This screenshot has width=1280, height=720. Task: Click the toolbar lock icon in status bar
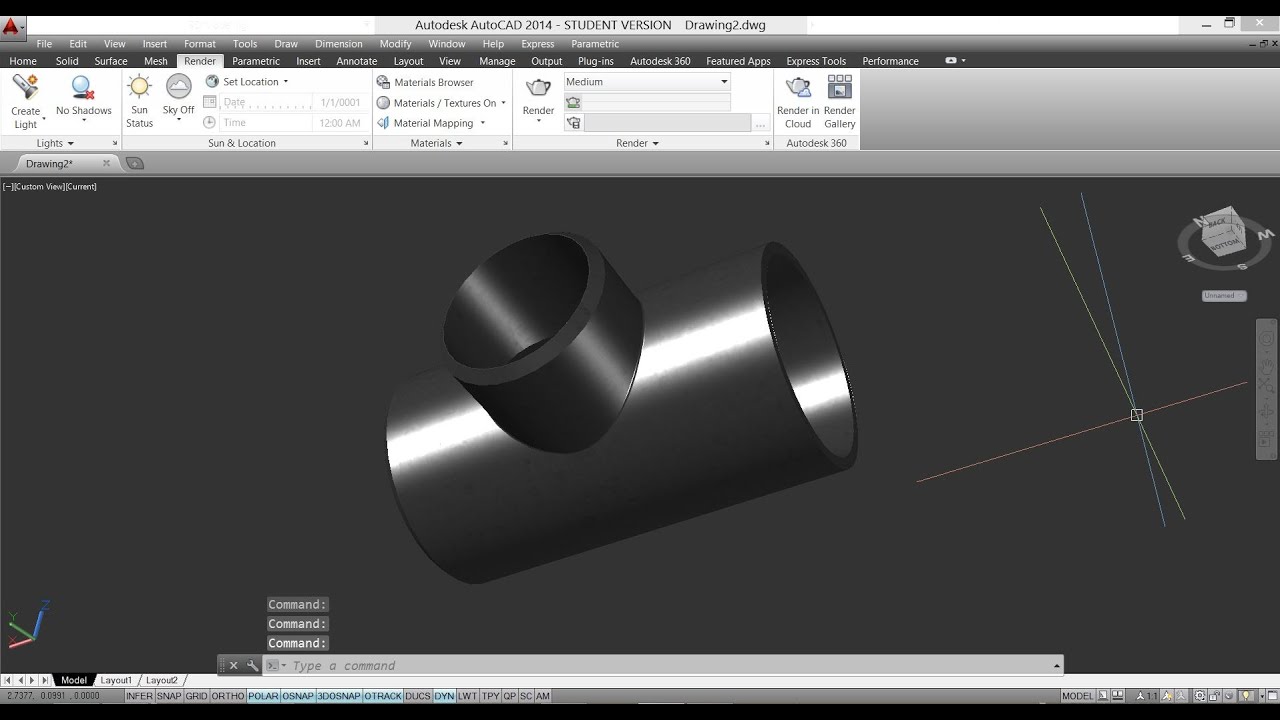(1214, 696)
